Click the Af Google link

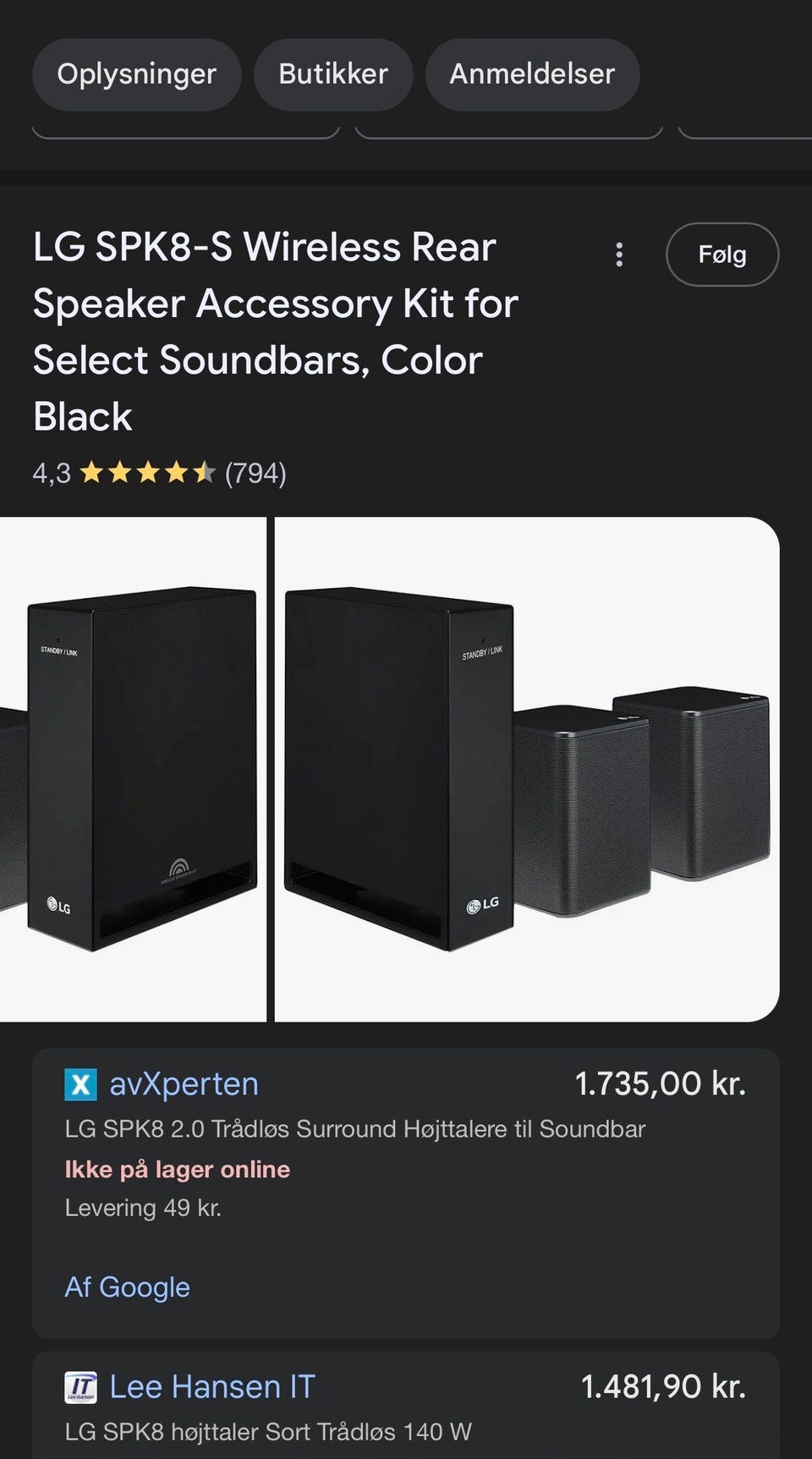coord(128,1287)
